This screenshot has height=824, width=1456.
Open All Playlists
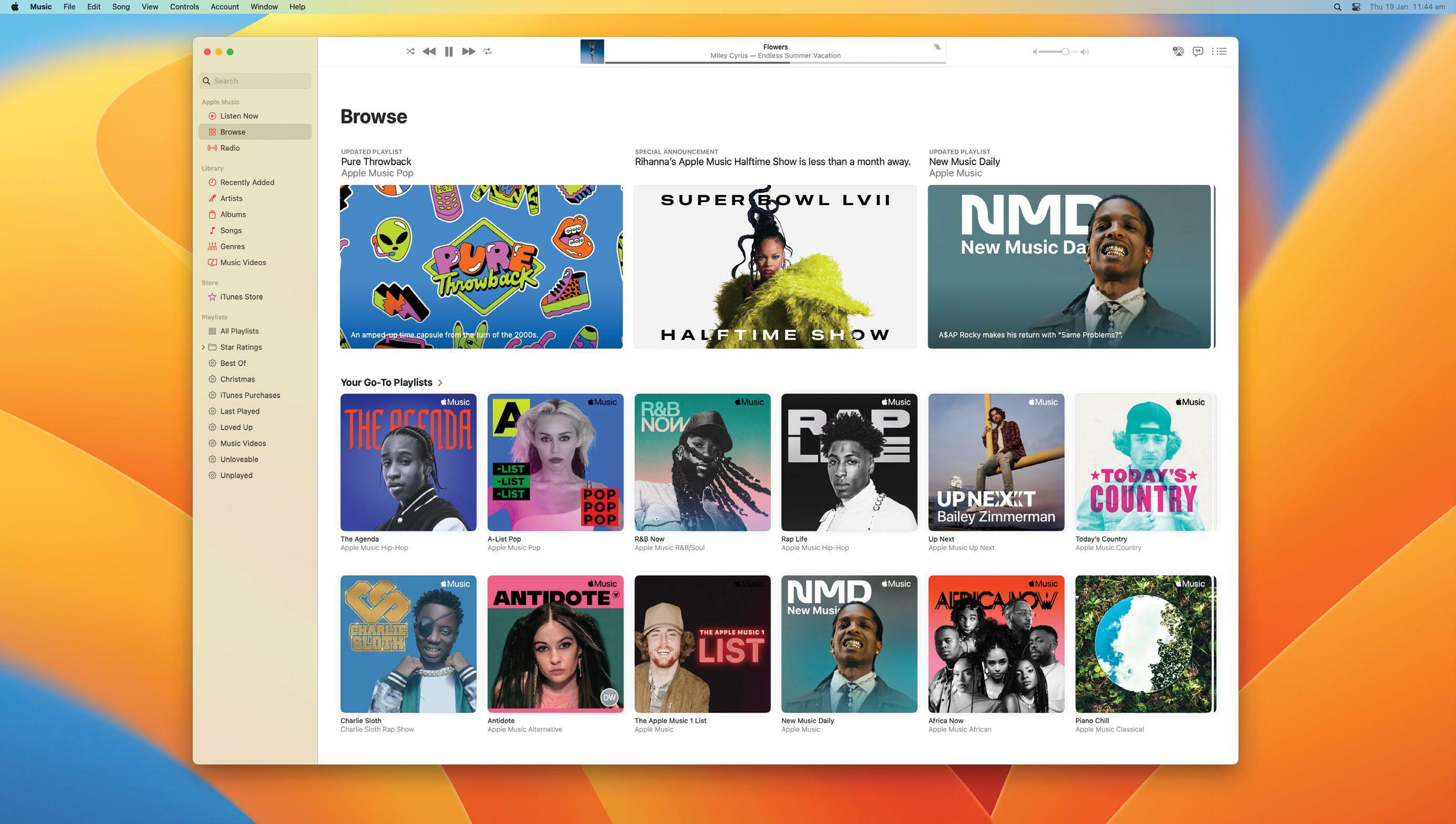[x=255, y=331]
